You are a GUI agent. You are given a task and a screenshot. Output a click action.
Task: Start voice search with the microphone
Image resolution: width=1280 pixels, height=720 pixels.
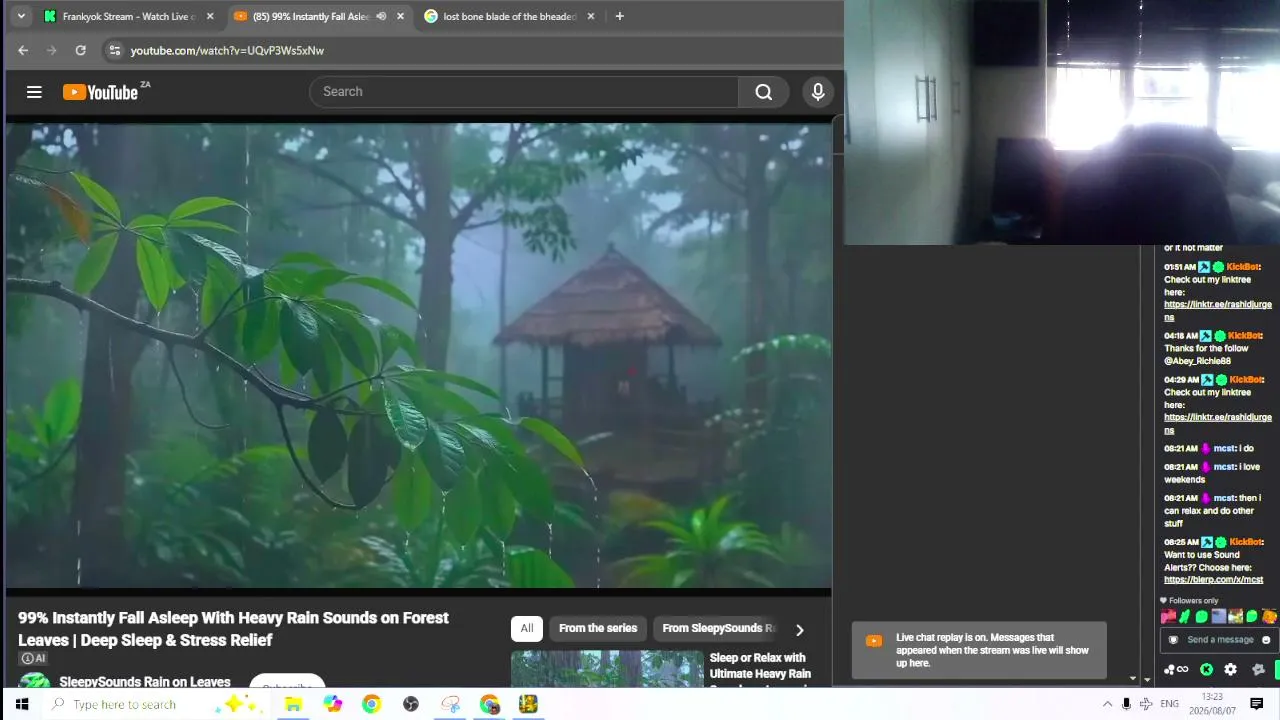(818, 92)
